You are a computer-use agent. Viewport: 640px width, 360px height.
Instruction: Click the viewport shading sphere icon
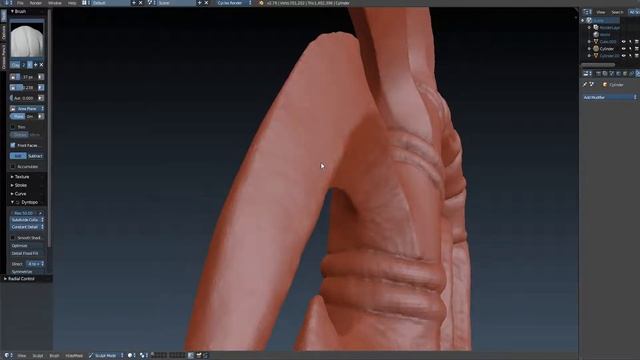(x=130, y=356)
